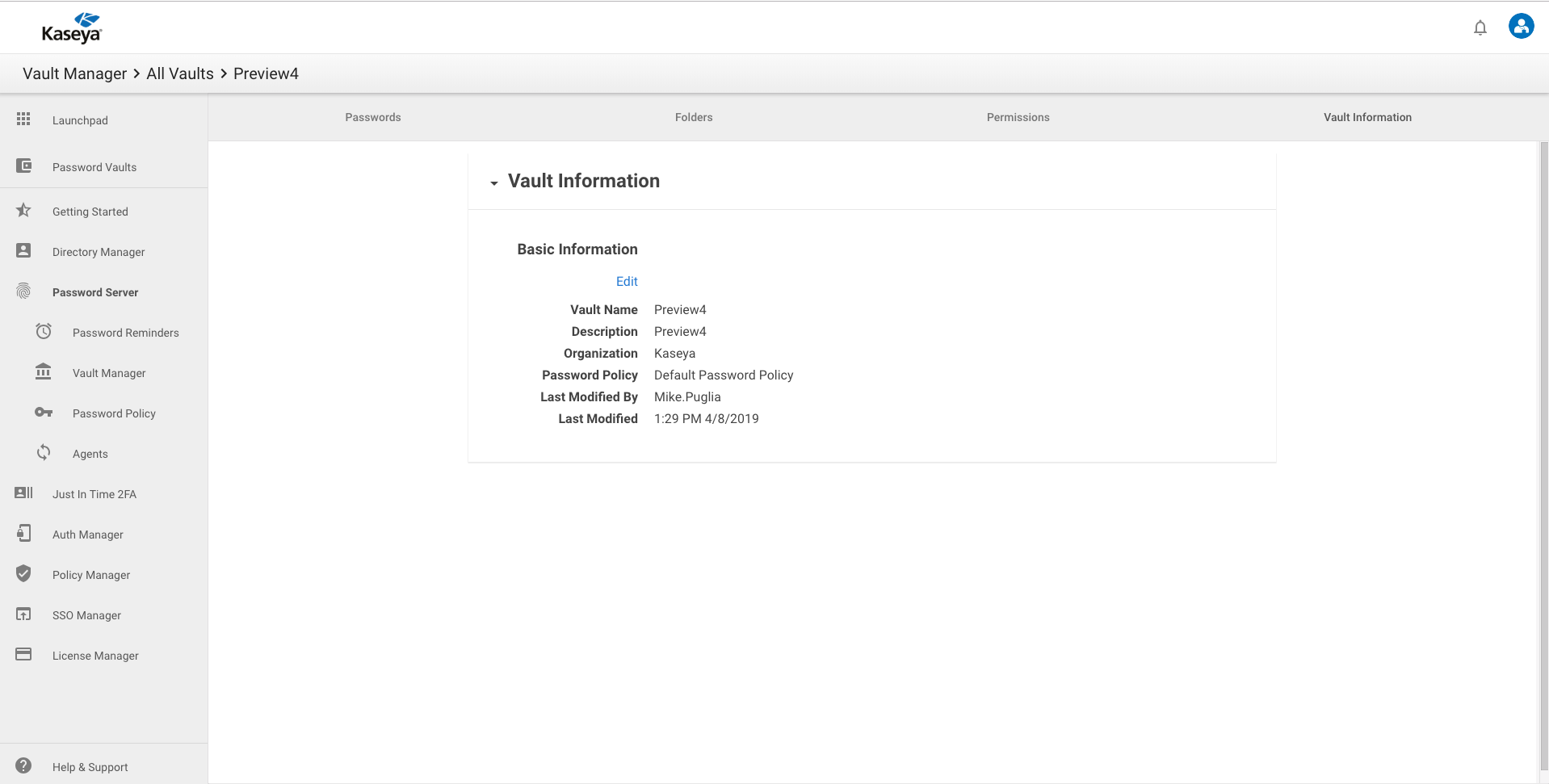Click the Organization value Kaseya

click(674, 353)
